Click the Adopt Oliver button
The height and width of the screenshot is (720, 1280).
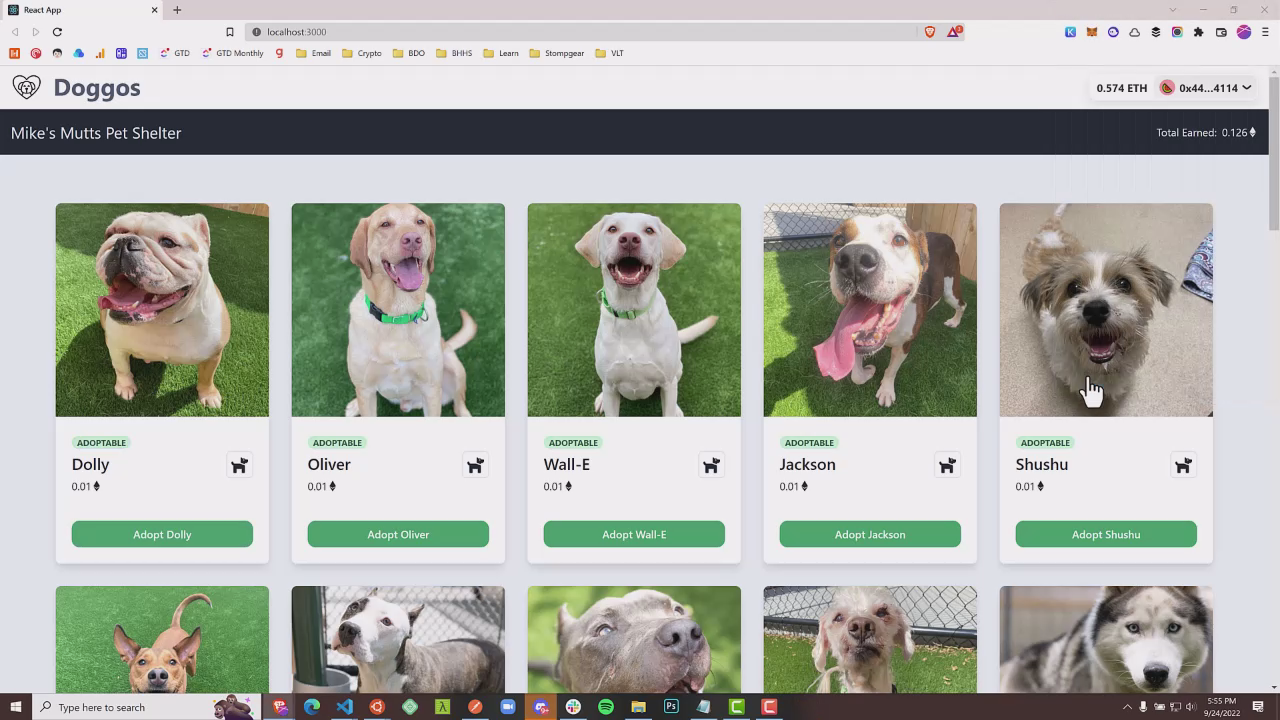(x=398, y=534)
